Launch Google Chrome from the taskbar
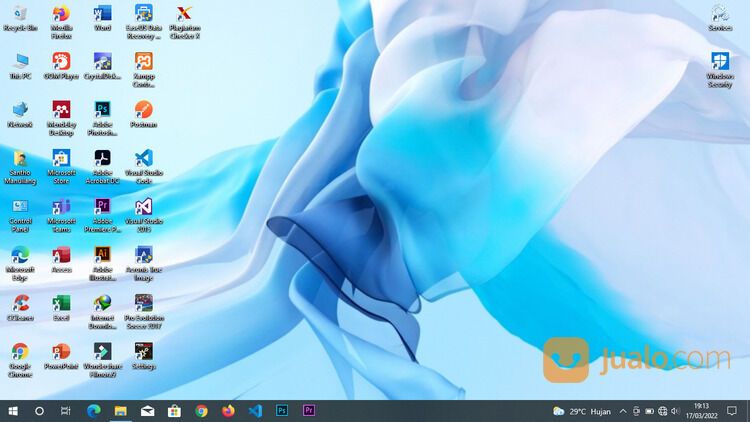Screen dimensions: 750x422 201,411
